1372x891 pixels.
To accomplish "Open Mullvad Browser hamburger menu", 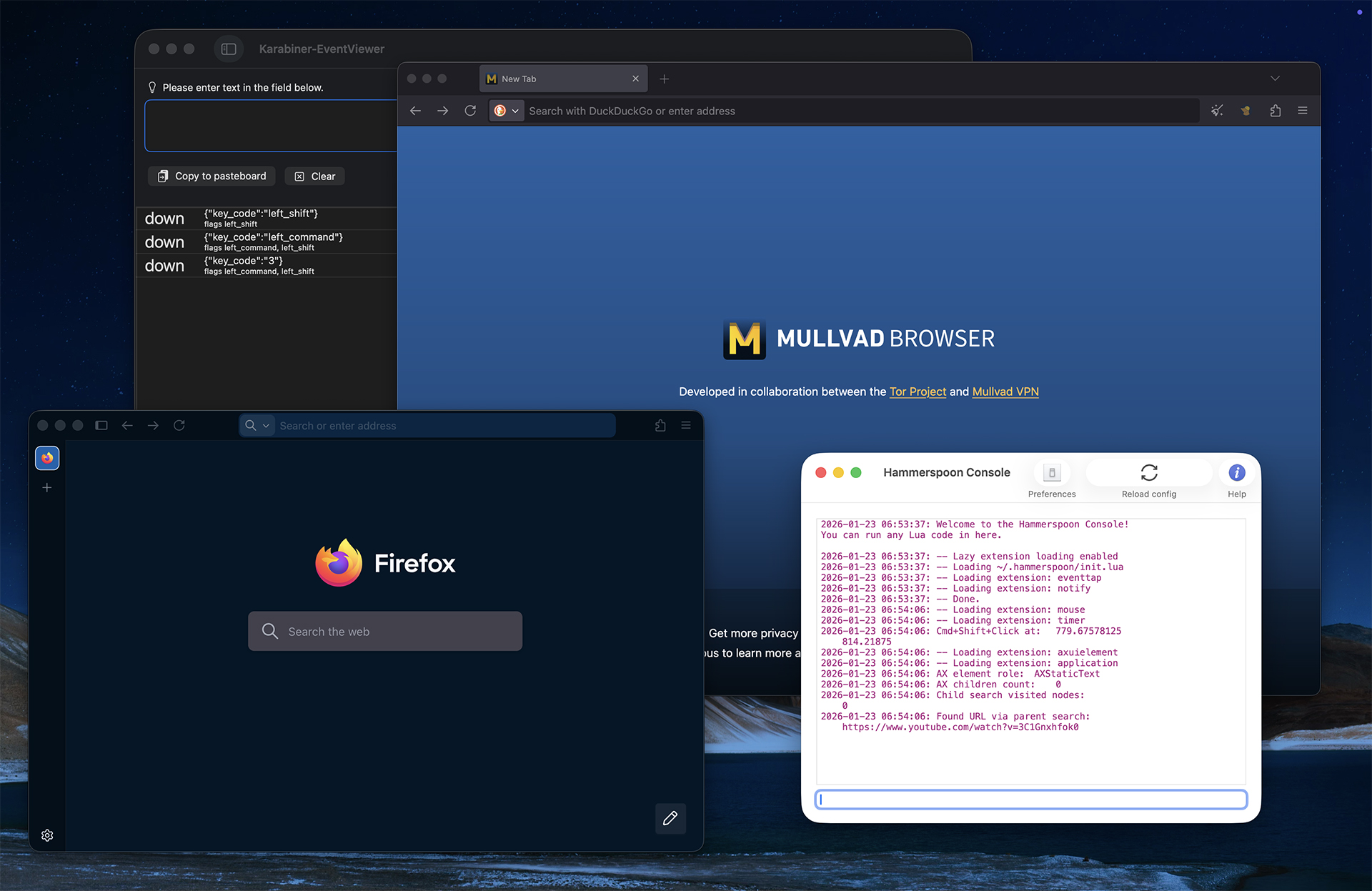I will pos(1303,111).
